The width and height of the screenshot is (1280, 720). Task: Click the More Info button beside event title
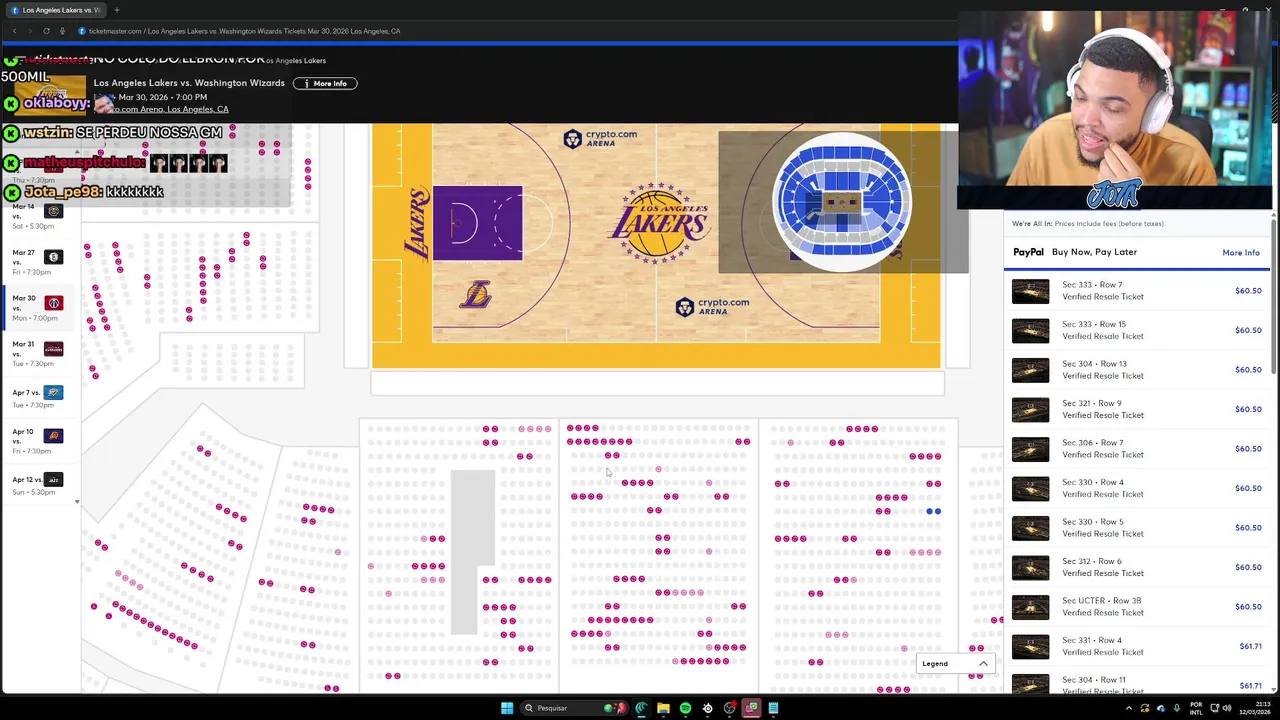tap(325, 83)
